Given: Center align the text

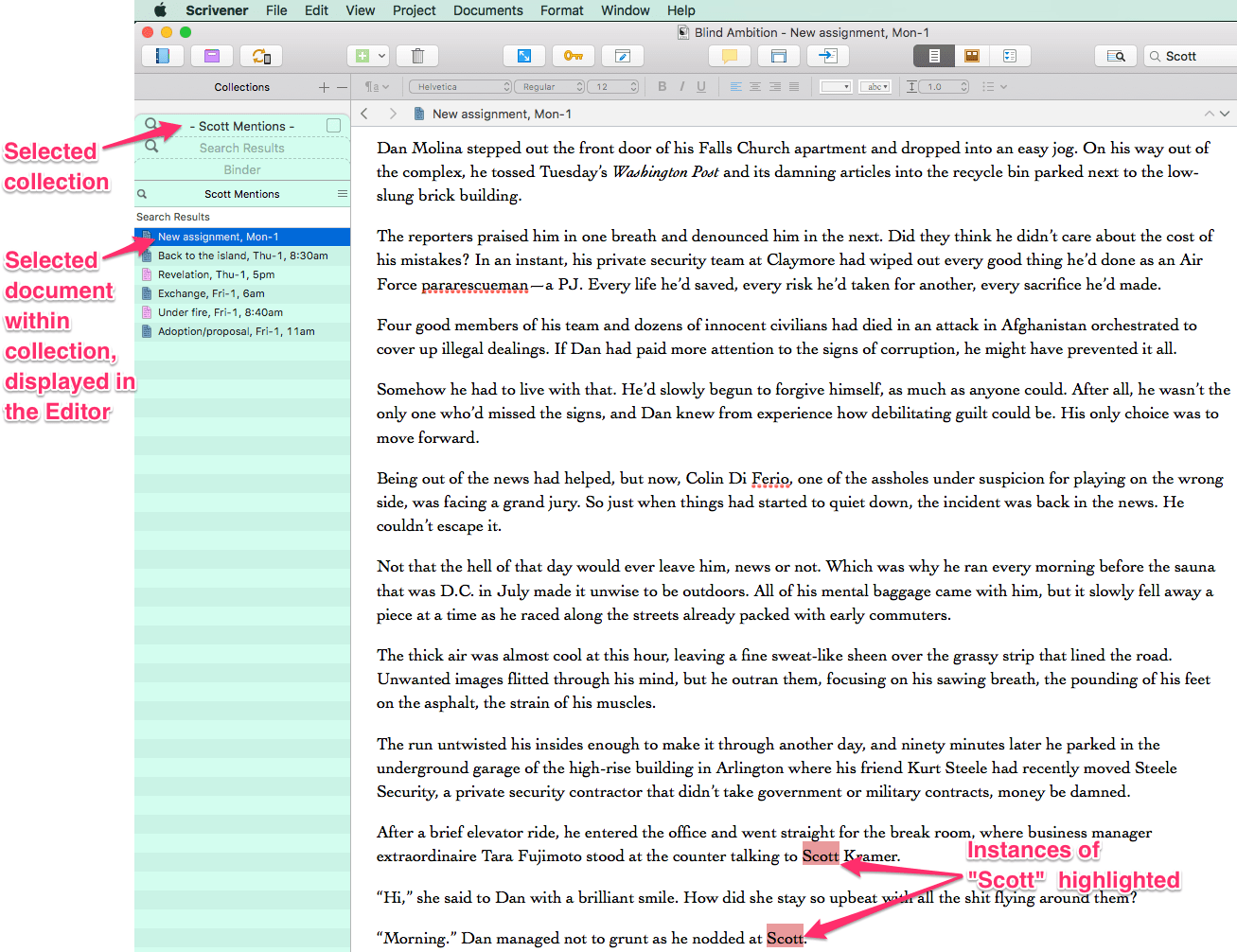Looking at the screenshot, I should pyautogui.click(x=755, y=87).
